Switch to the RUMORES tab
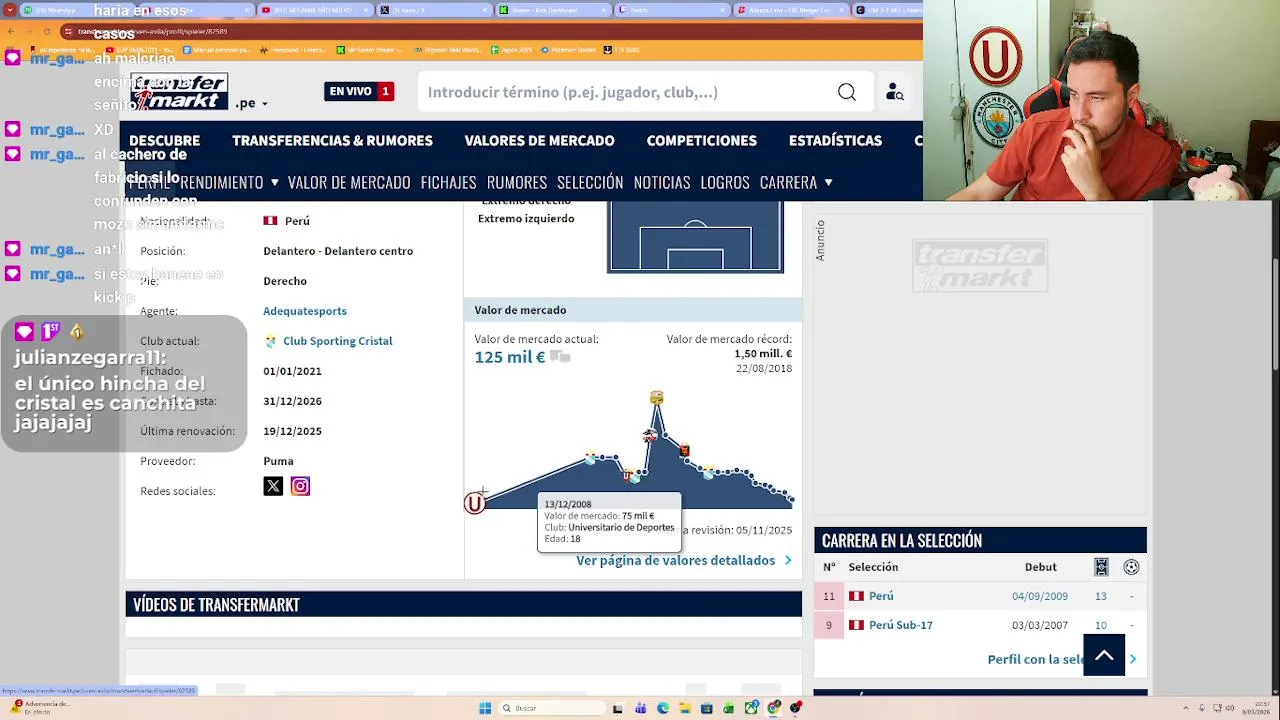1280x720 pixels. (x=517, y=182)
